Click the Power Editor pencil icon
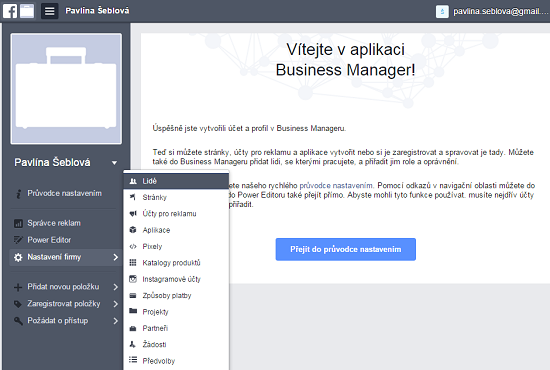This screenshot has height=370, width=550. [18, 240]
